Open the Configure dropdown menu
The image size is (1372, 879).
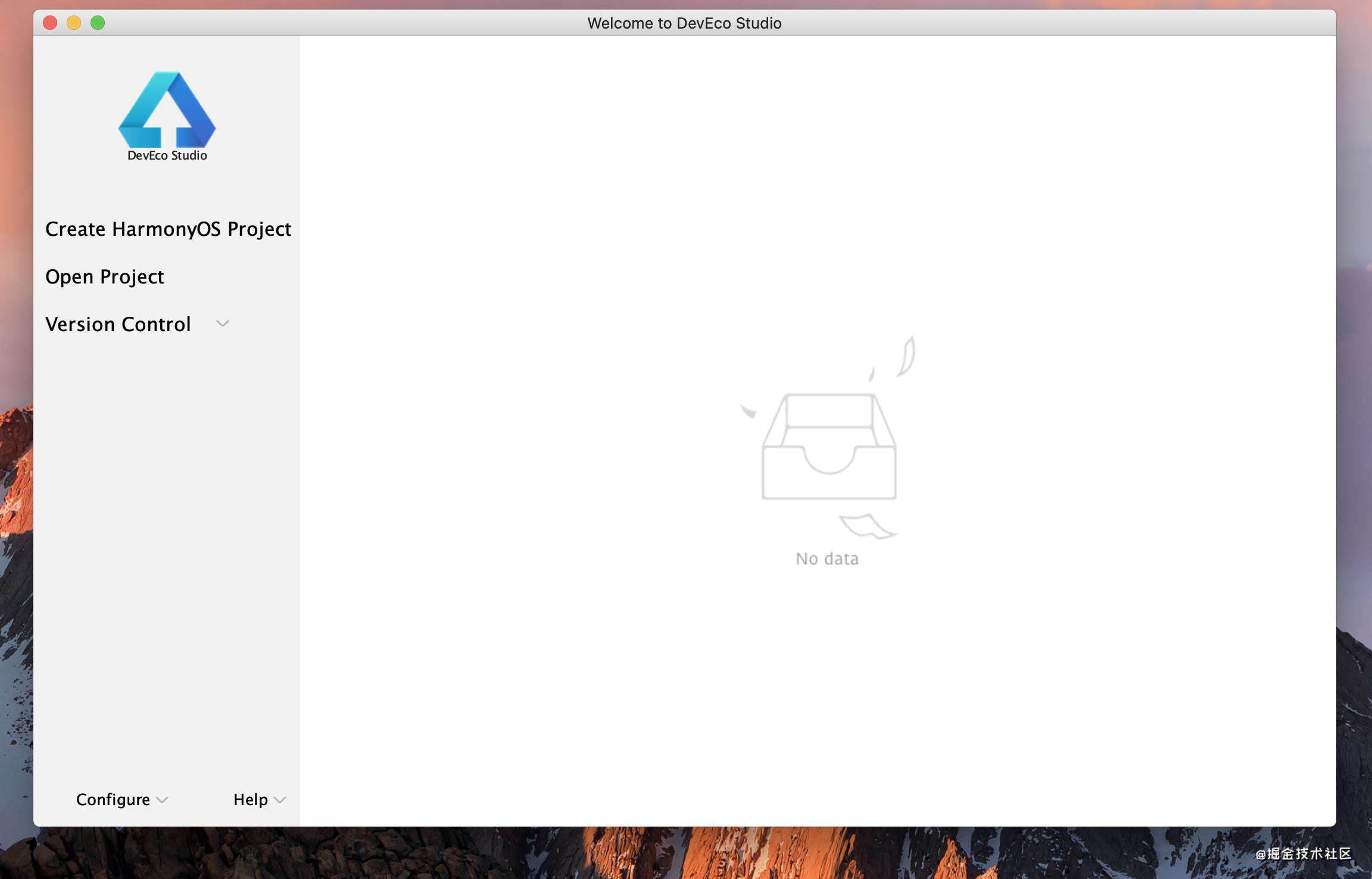click(122, 799)
